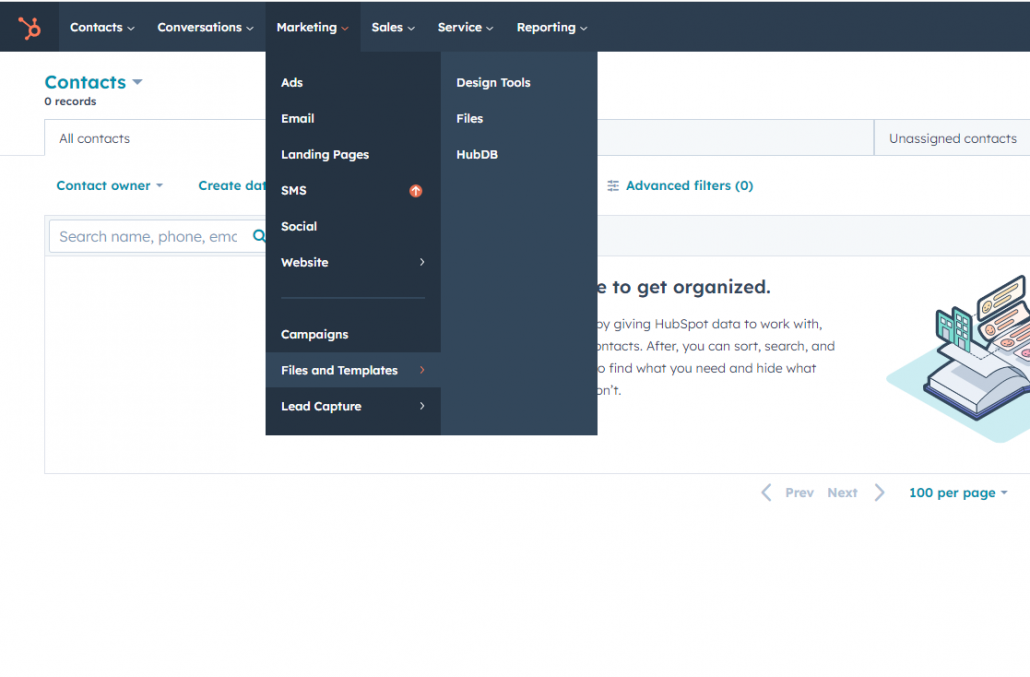The width and height of the screenshot is (1030, 677).
Task: Click the Next page chevron arrow
Action: coord(880,493)
